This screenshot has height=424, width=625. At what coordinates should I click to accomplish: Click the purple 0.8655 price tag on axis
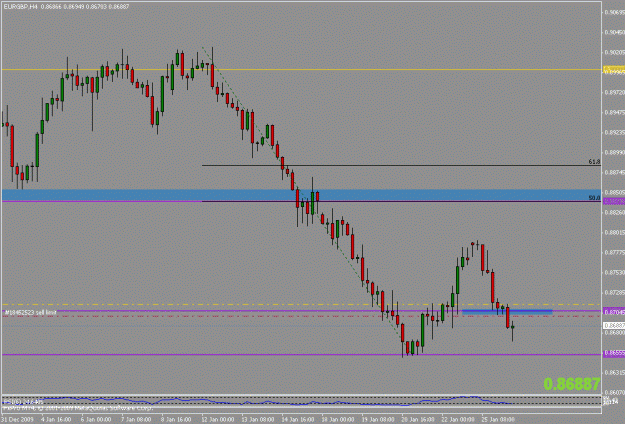coord(614,353)
